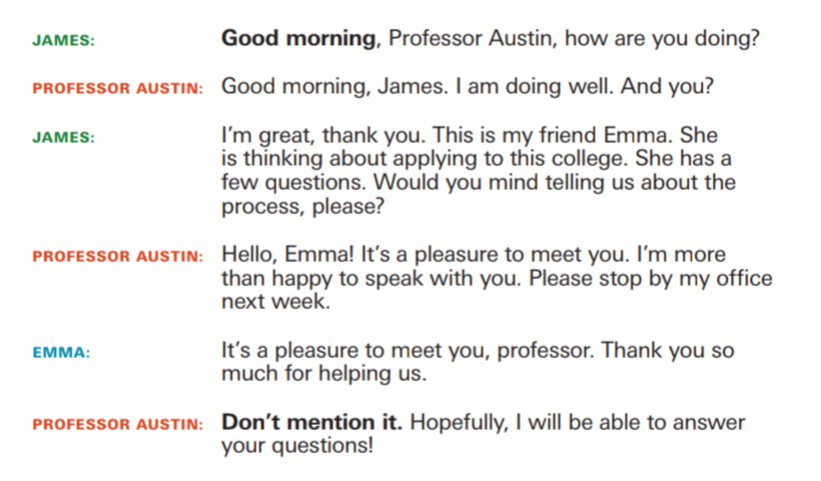Click 'much for helping us.' line
821x481 pixels.
324,374
